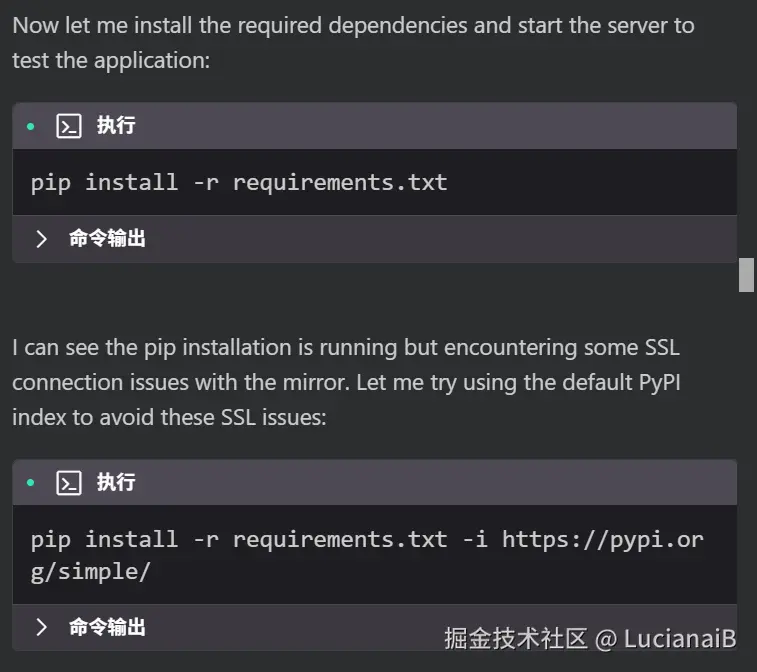757x672 pixels.
Task: Click 'requirements.txt' in the first command block
Action: tap(340, 182)
